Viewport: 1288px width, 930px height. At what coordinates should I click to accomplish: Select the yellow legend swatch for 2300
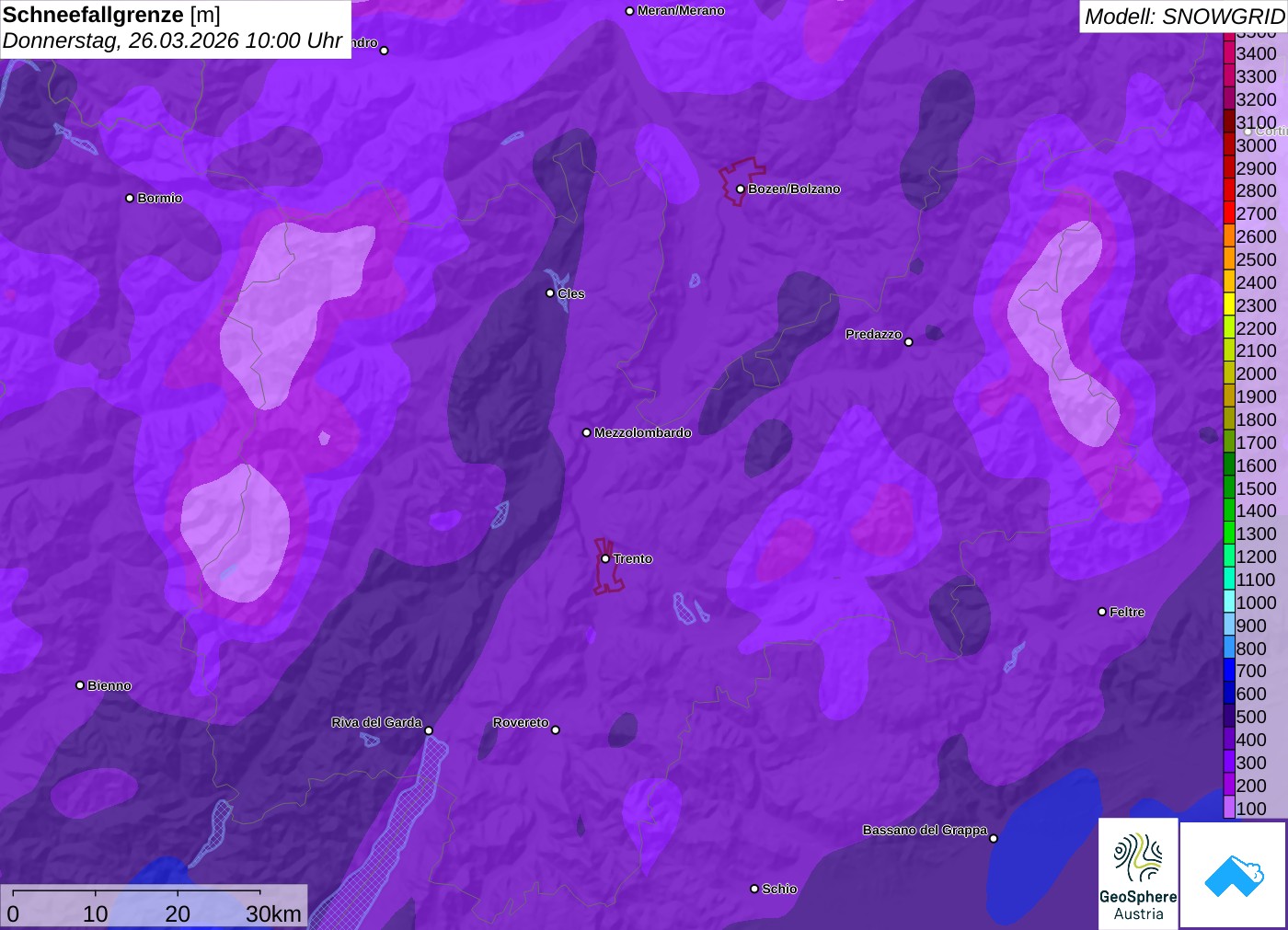1229,304
